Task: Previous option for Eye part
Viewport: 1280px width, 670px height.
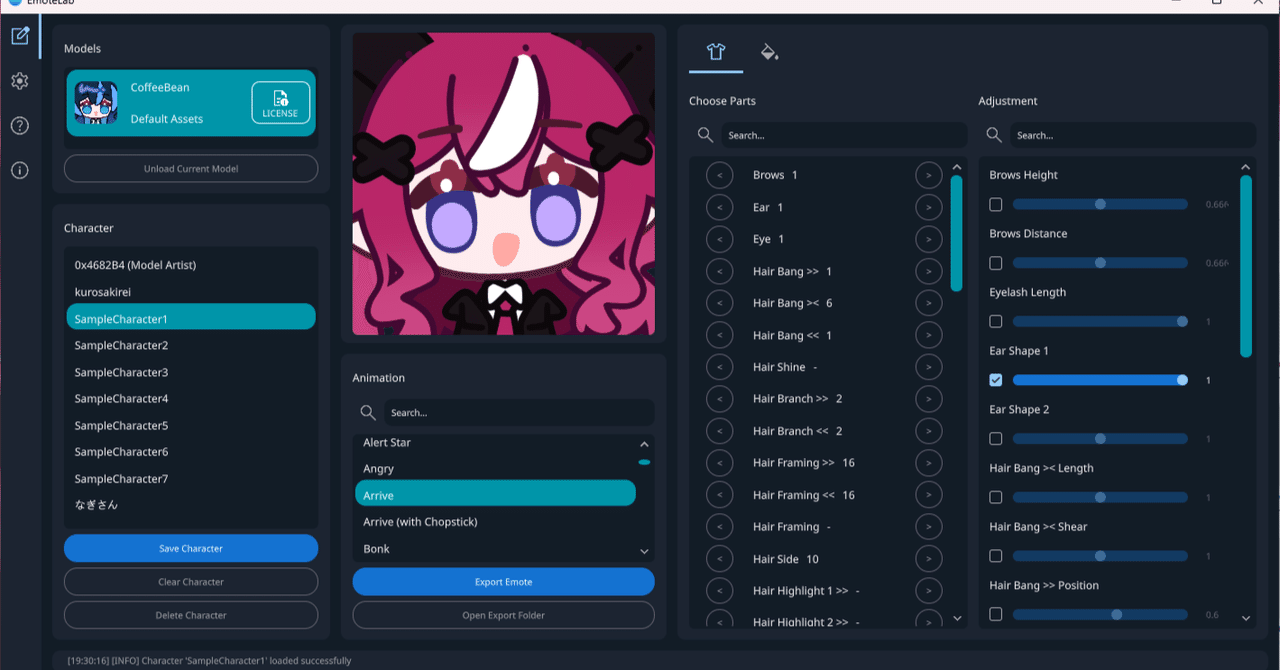Action: (x=719, y=239)
